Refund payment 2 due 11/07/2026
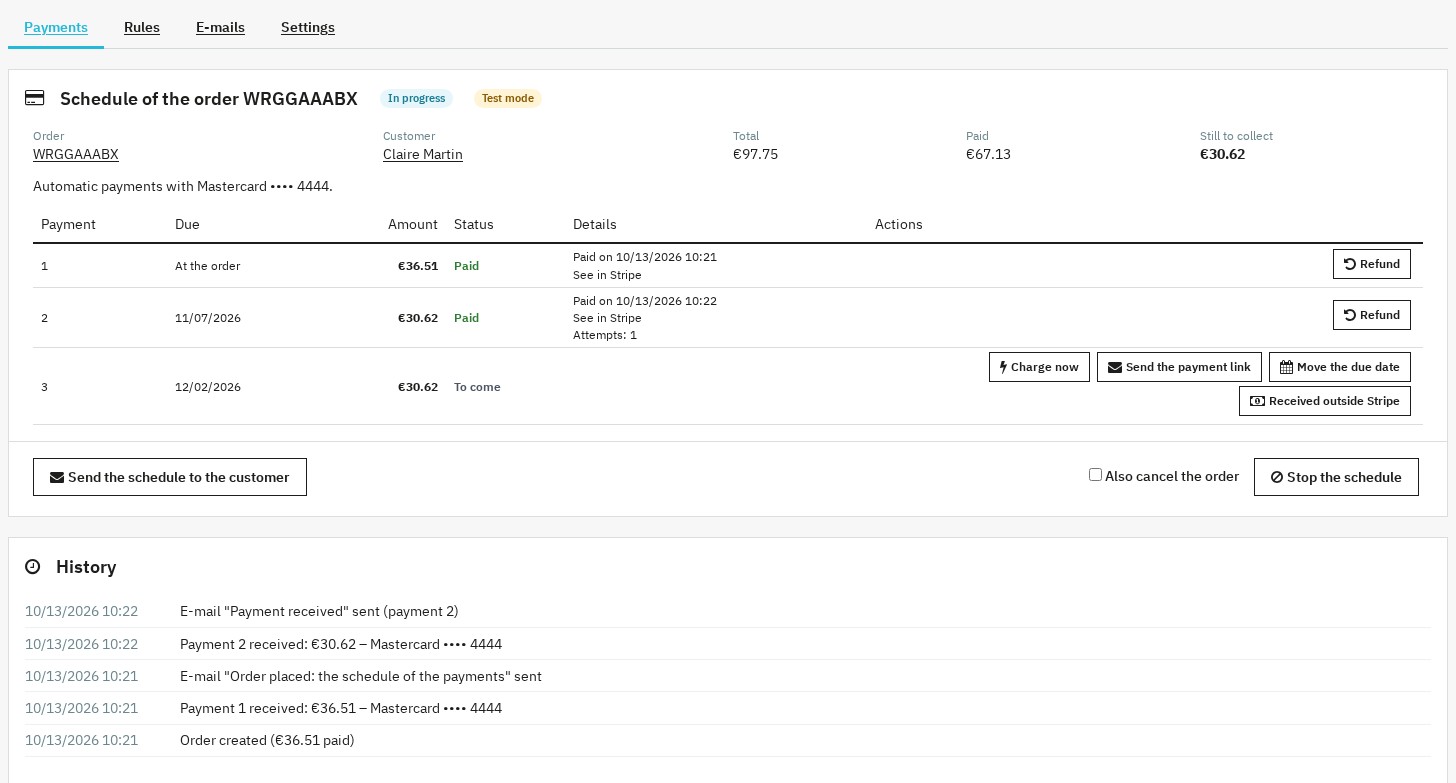The width and height of the screenshot is (1456, 783). coord(1372,315)
